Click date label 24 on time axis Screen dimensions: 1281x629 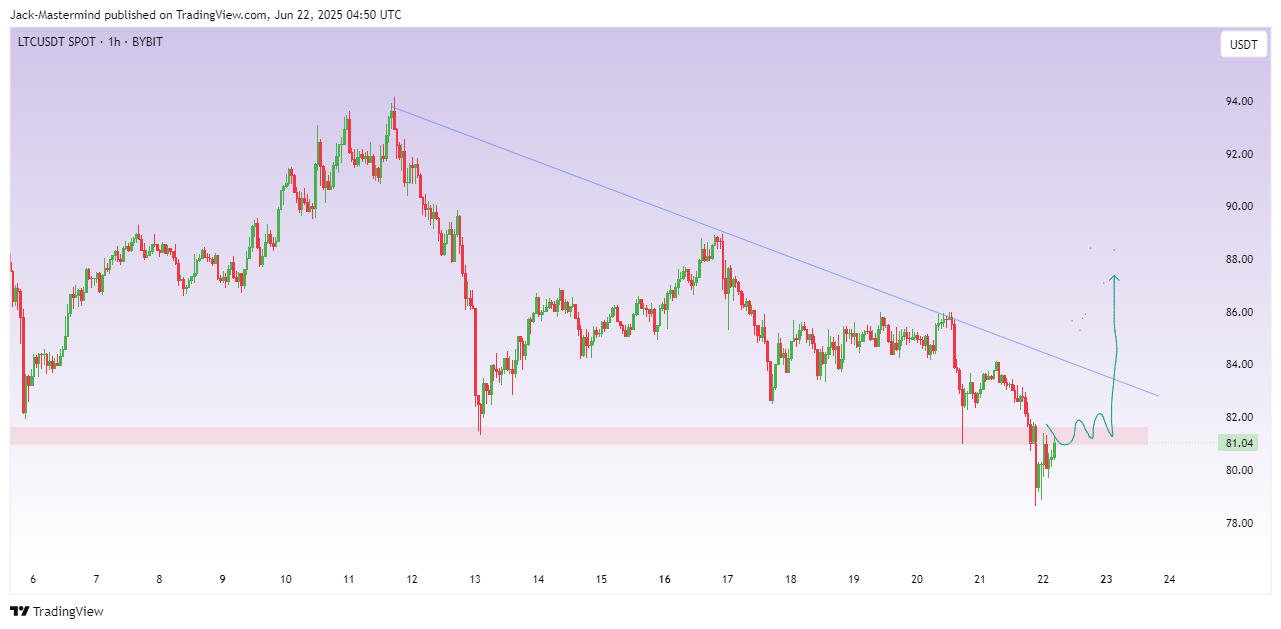click(x=1169, y=579)
